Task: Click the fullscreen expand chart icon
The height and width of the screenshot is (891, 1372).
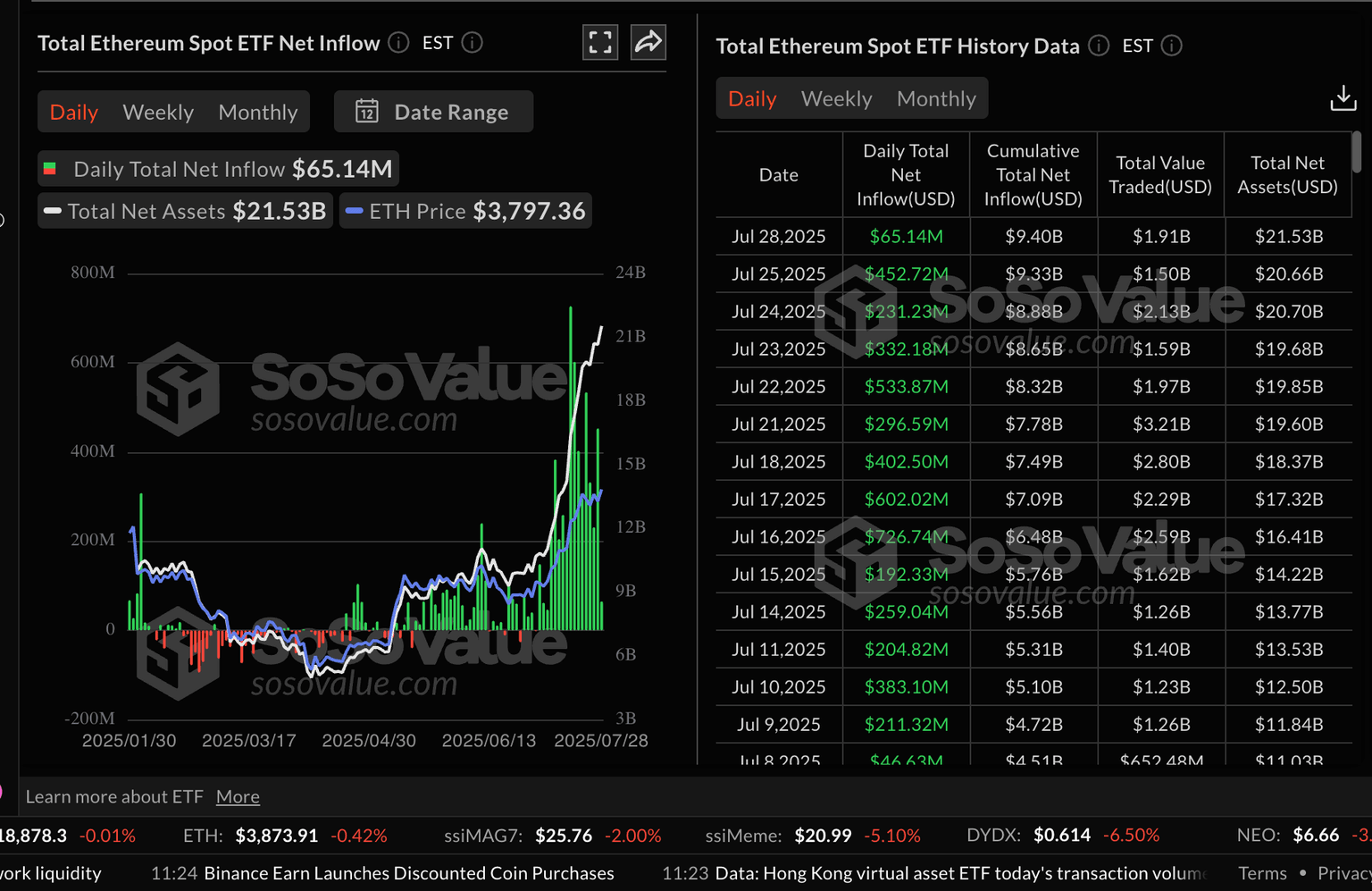Action: (600, 42)
